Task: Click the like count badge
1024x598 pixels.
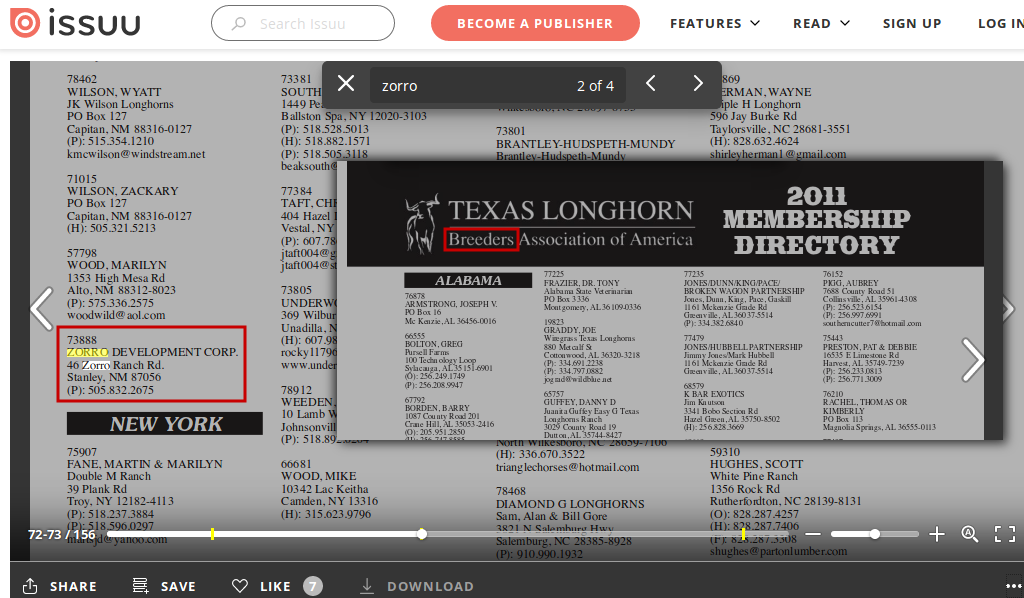Action: (x=313, y=586)
